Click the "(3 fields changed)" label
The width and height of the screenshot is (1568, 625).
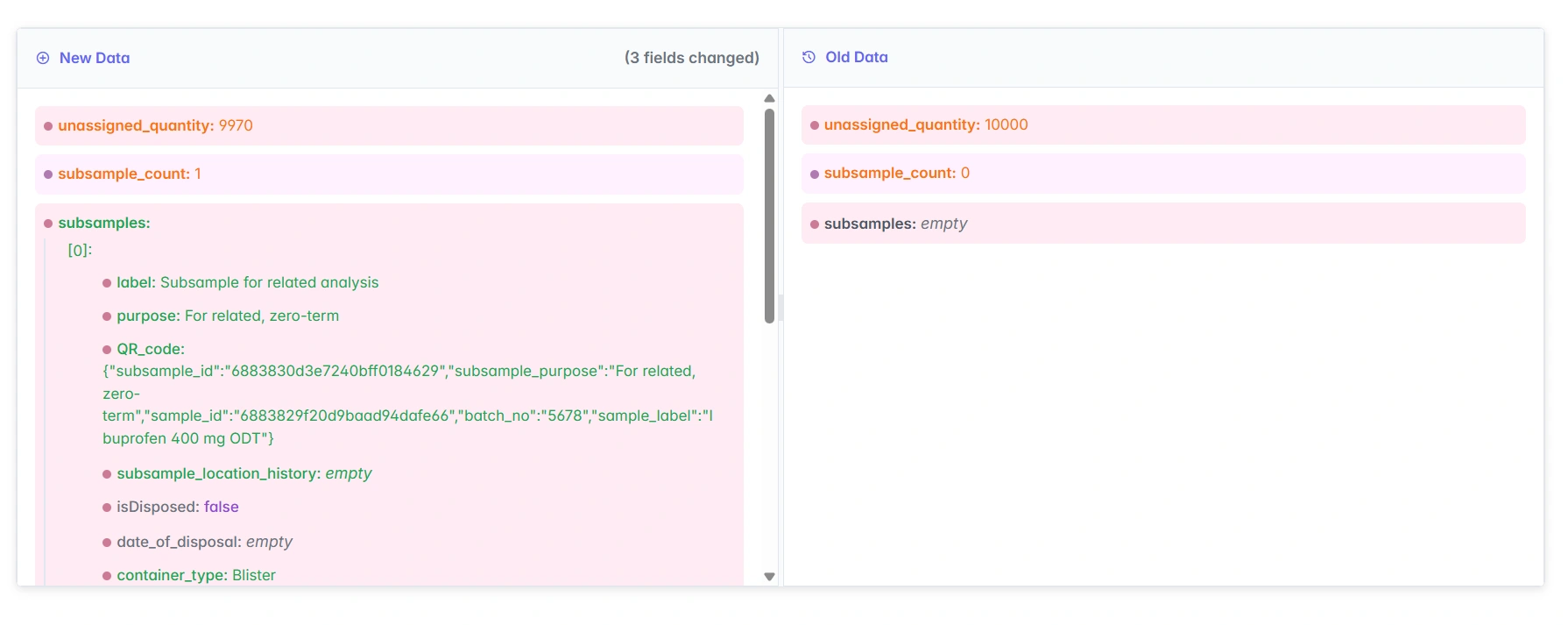coord(691,58)
